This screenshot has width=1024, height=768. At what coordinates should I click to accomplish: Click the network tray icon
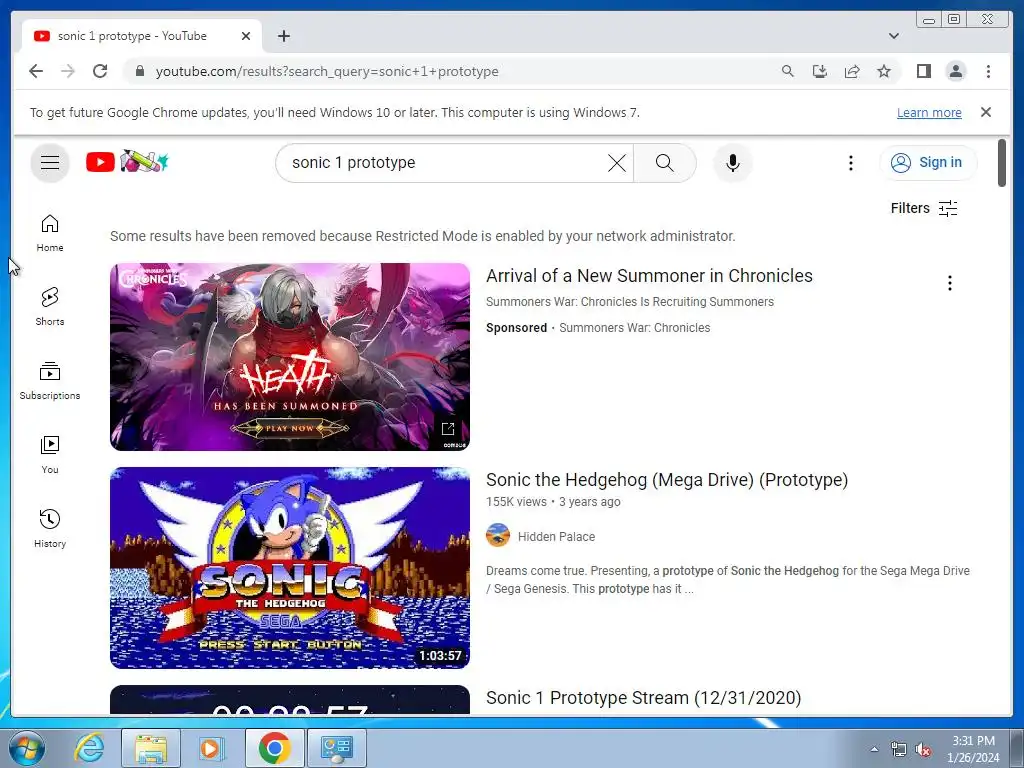899,750
